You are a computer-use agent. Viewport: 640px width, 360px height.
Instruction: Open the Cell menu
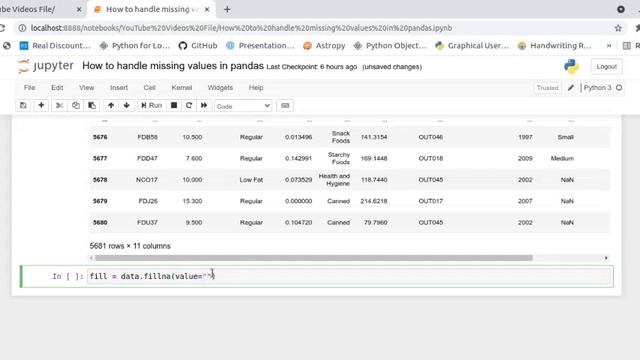149,88
